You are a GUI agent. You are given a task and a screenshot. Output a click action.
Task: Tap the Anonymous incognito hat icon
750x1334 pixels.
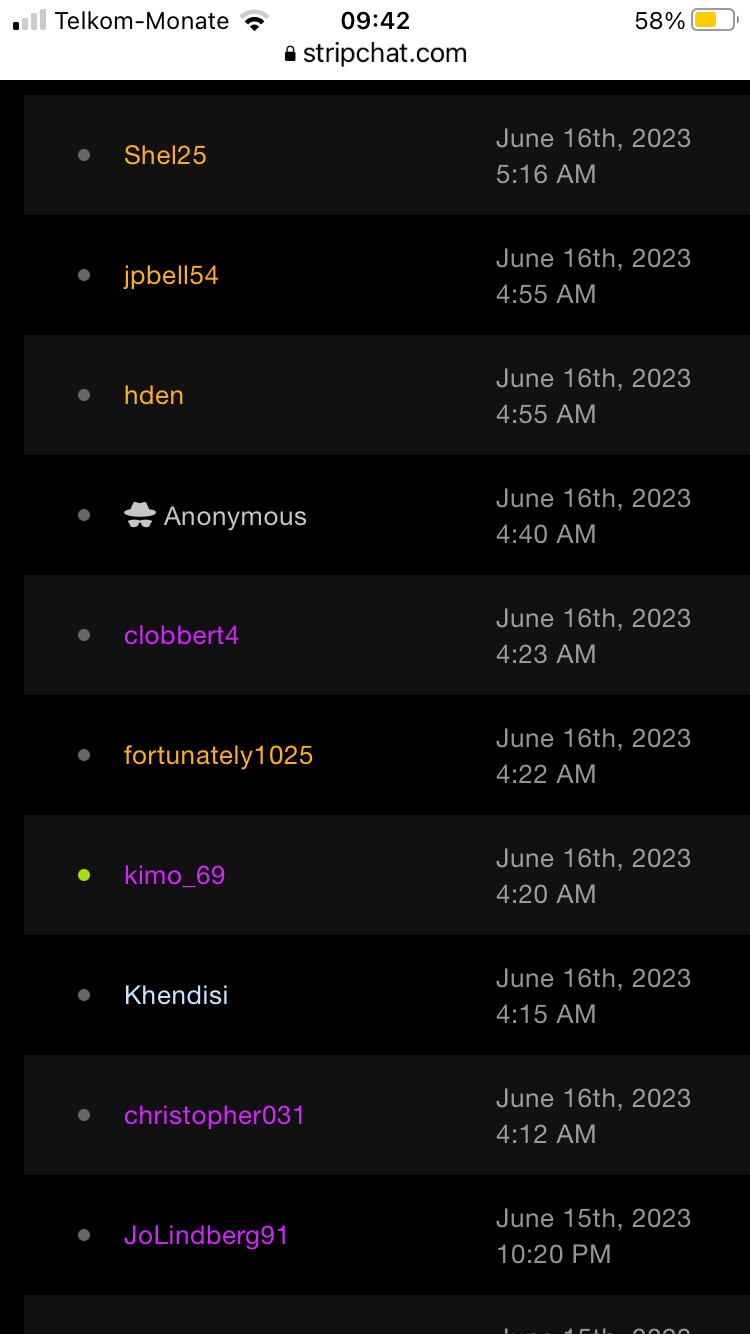139,515
